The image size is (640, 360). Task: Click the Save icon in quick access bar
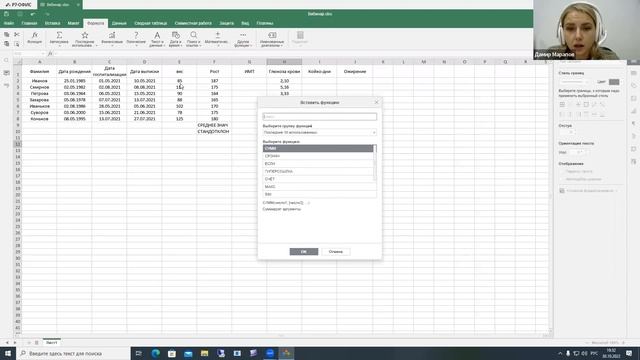pyautogui.click(x=7, y=14)
